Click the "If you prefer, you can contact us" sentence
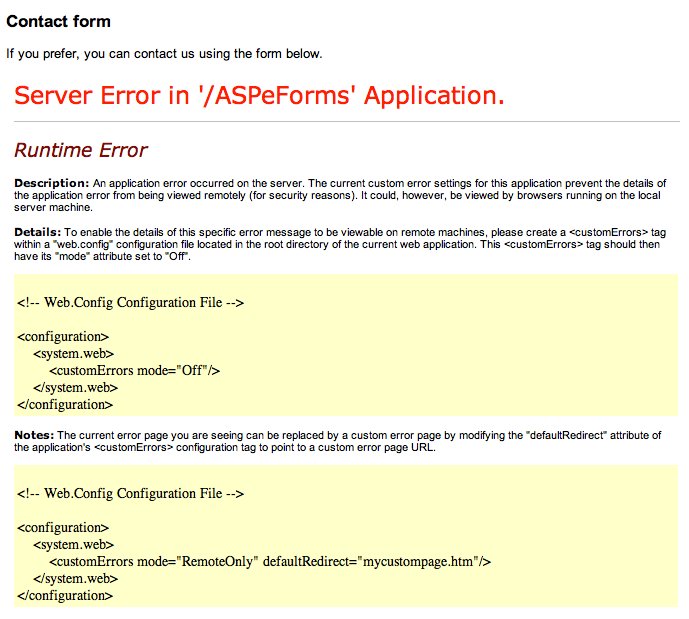Screen dimensions: 689x619 tap(164, 54)
